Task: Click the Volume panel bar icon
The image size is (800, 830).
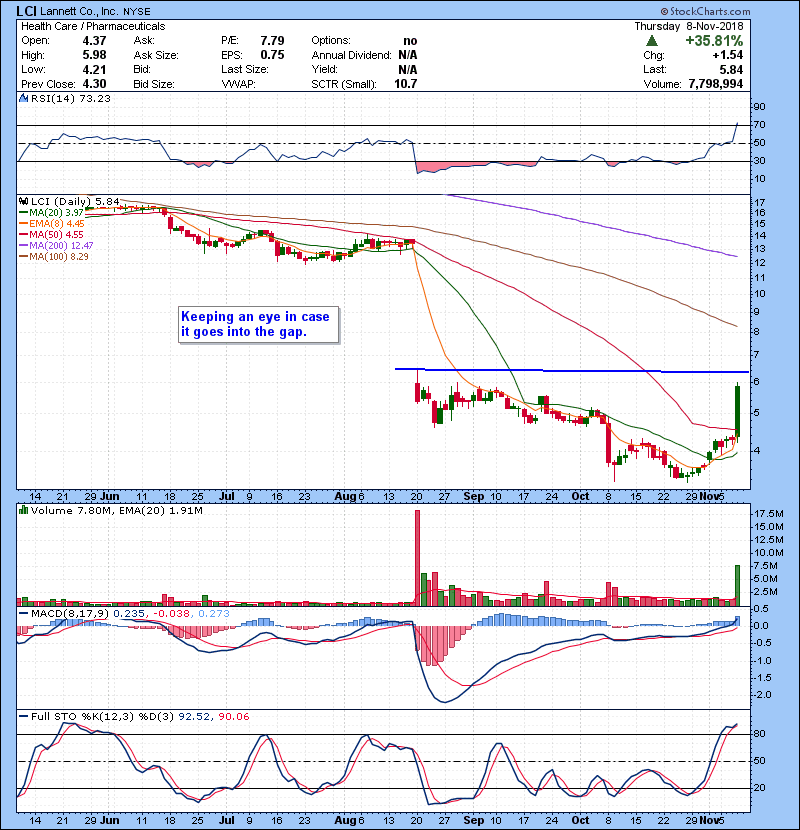Action: 23,510
